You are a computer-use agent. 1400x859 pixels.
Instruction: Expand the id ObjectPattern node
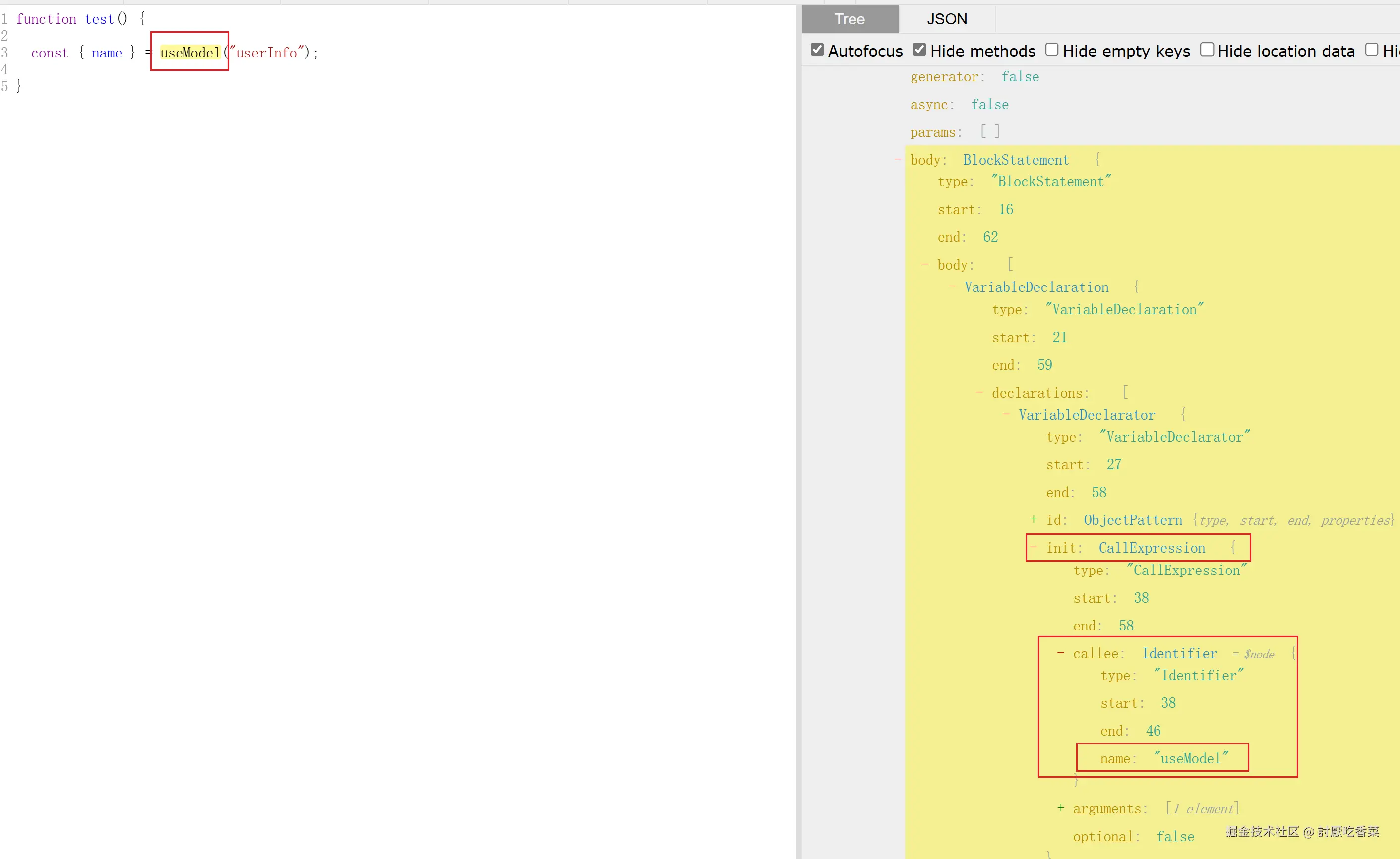tap(1034, 520)
